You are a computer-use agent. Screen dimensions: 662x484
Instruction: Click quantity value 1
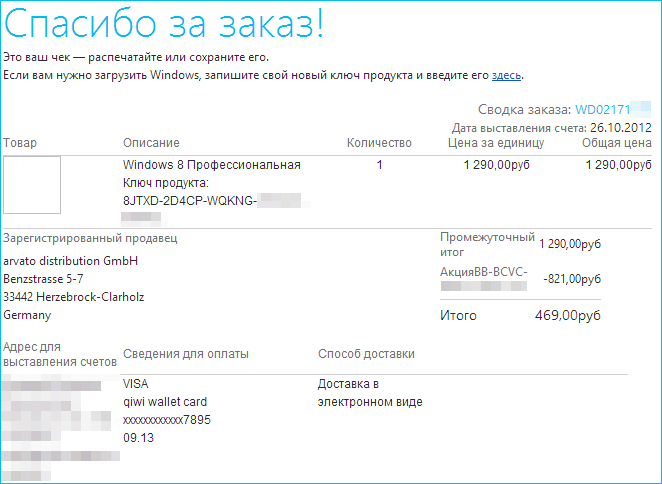click(x=380, y=165)
